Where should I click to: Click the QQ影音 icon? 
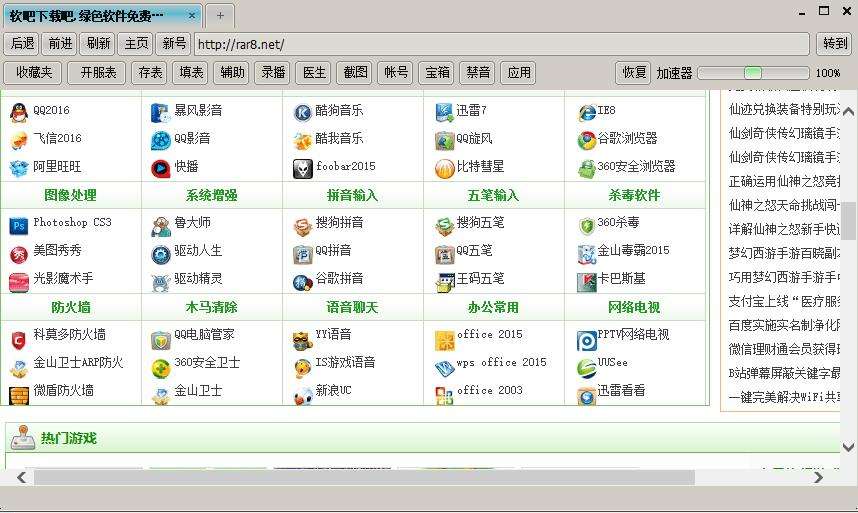160,141
